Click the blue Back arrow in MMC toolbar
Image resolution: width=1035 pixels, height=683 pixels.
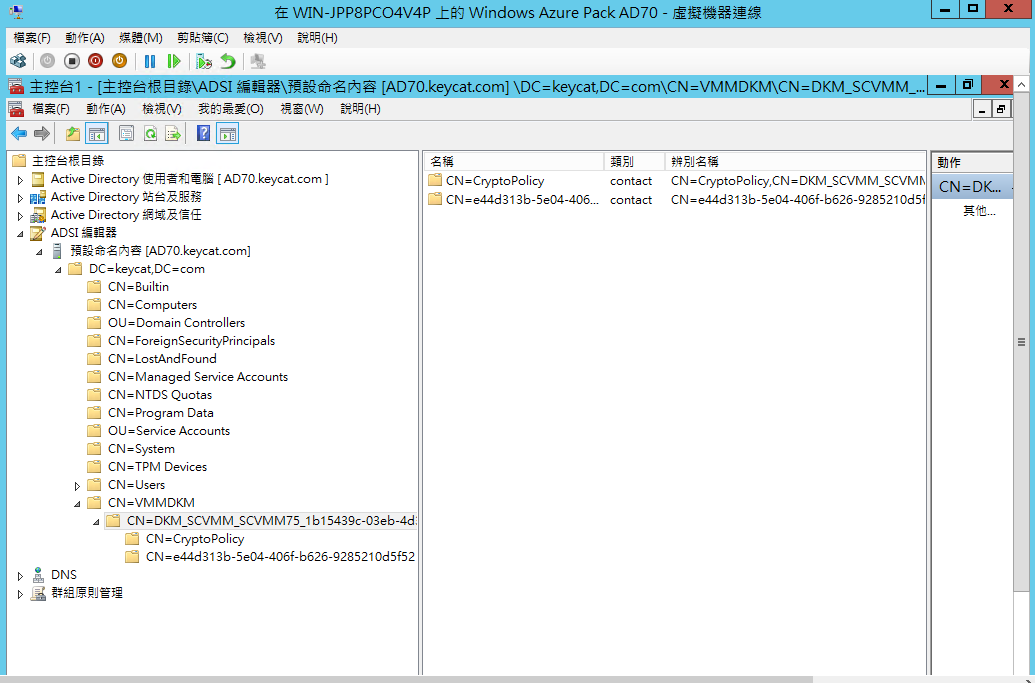(19, 134)
